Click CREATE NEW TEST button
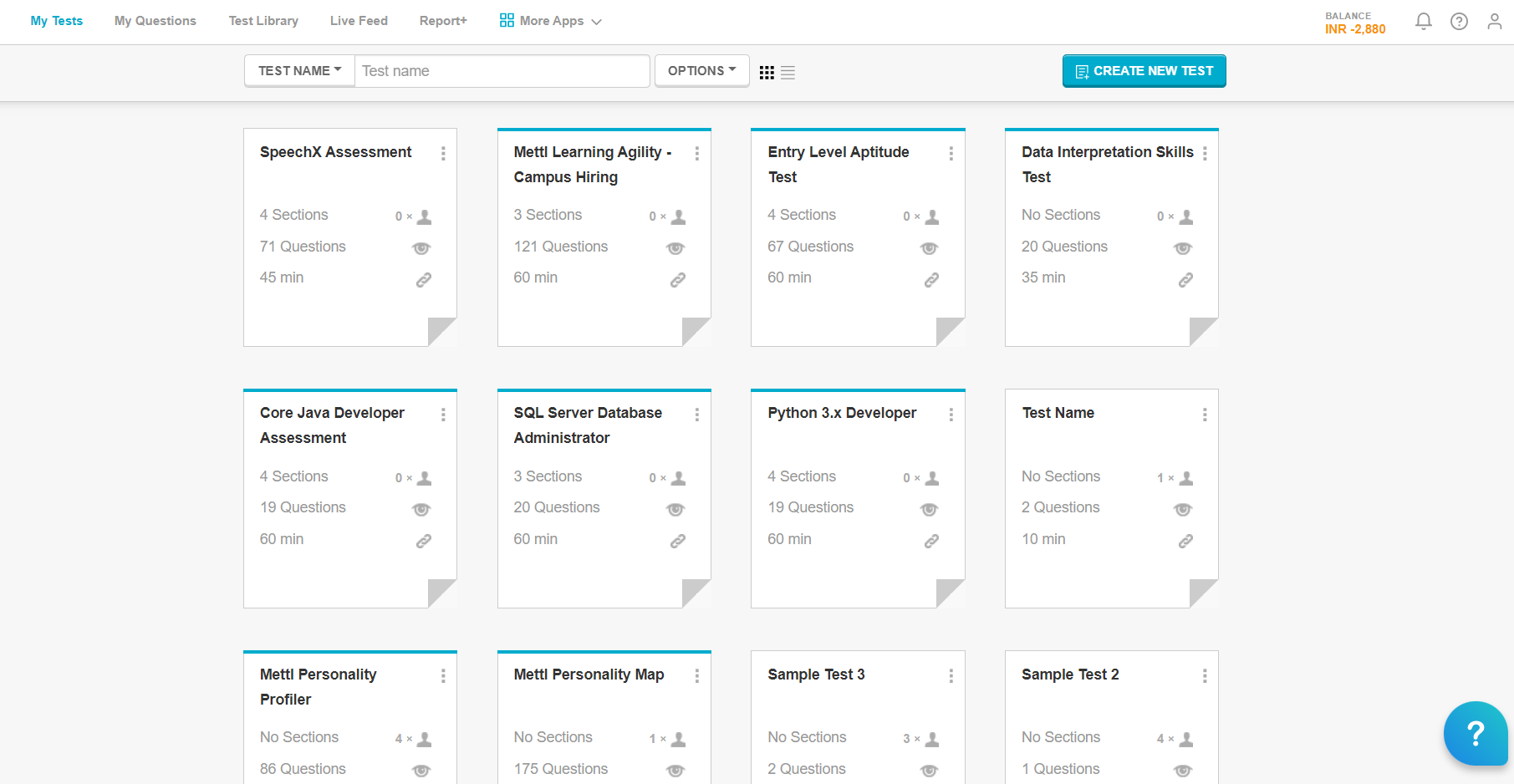The image size is (1514, 784). coord(1144,71)
